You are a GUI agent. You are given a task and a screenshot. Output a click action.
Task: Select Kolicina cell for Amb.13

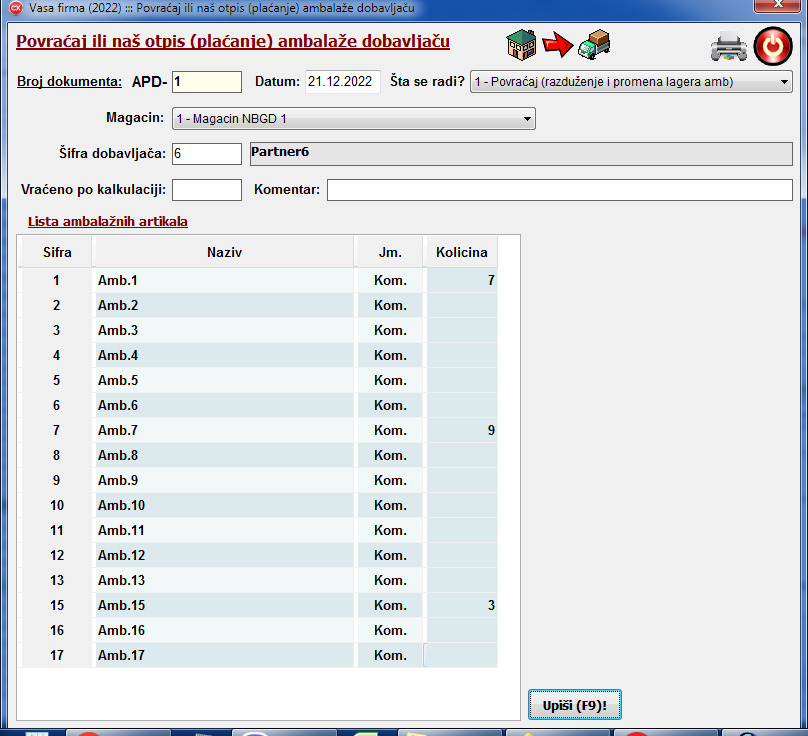pos(462,580)
